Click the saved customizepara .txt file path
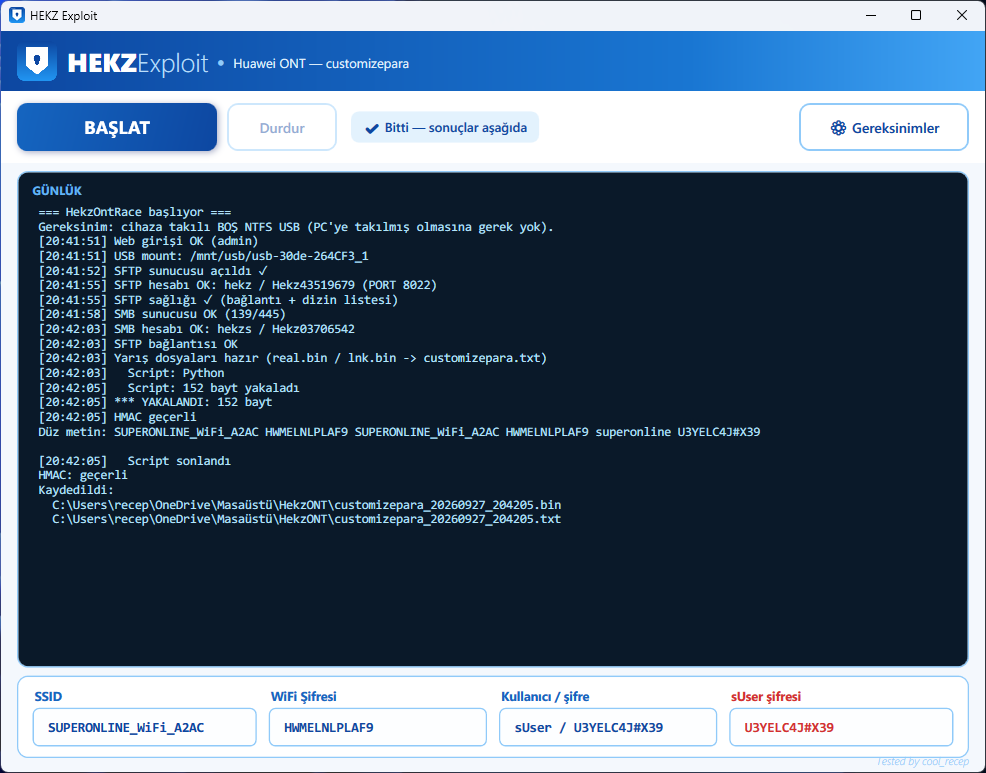 tap(307, 519)
